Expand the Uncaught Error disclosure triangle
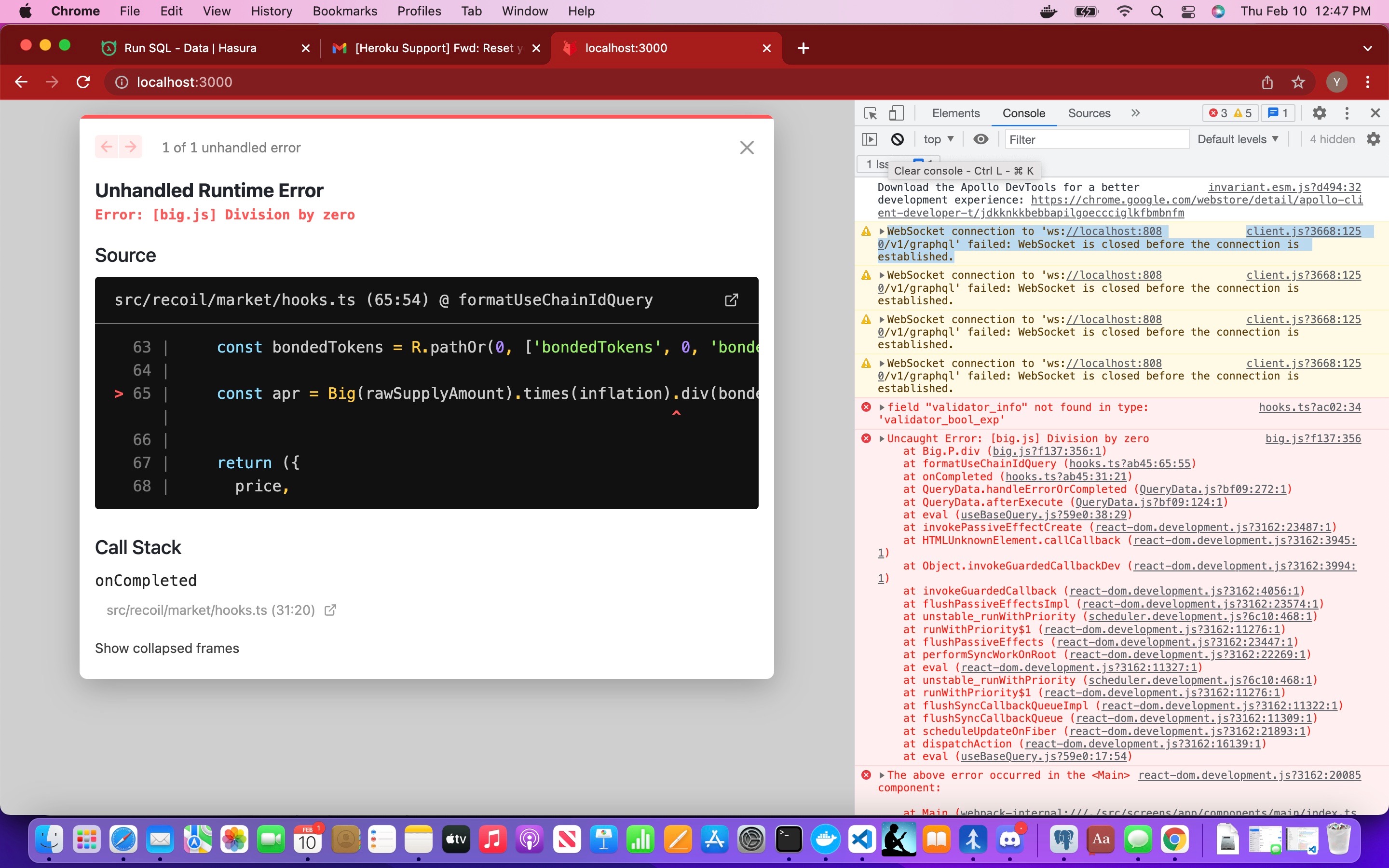Screen dimensions: 1389x868 click(882, 438)
